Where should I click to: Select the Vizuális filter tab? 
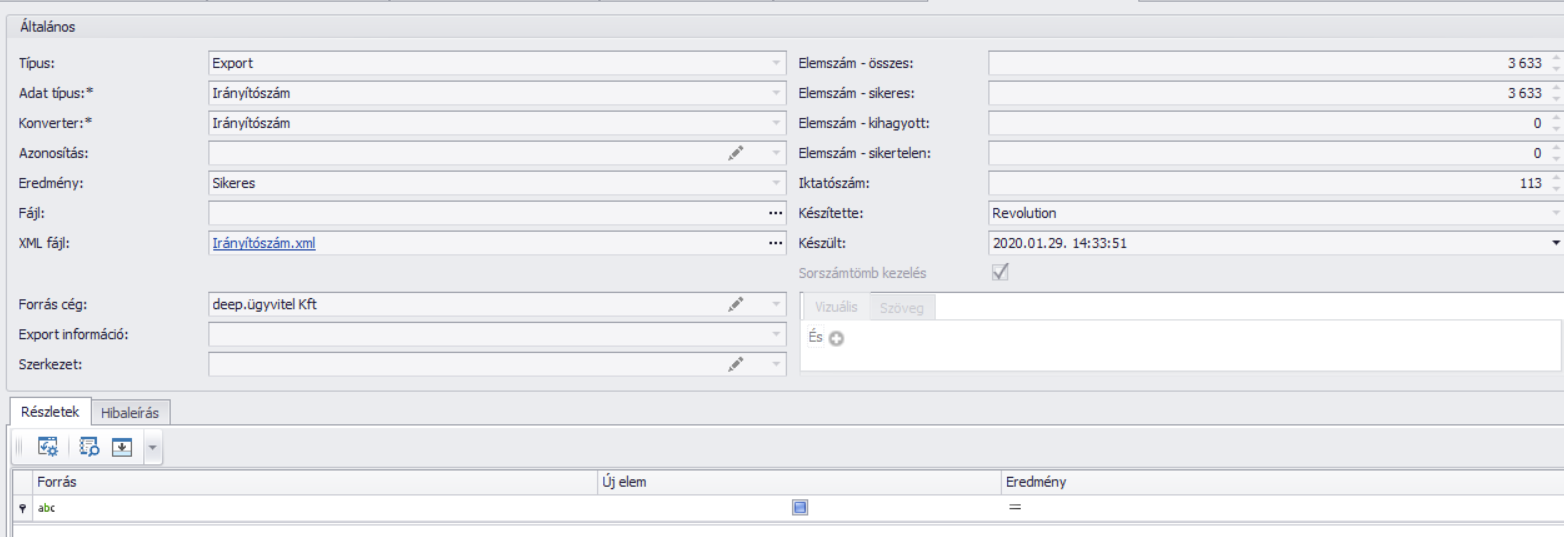837,308
